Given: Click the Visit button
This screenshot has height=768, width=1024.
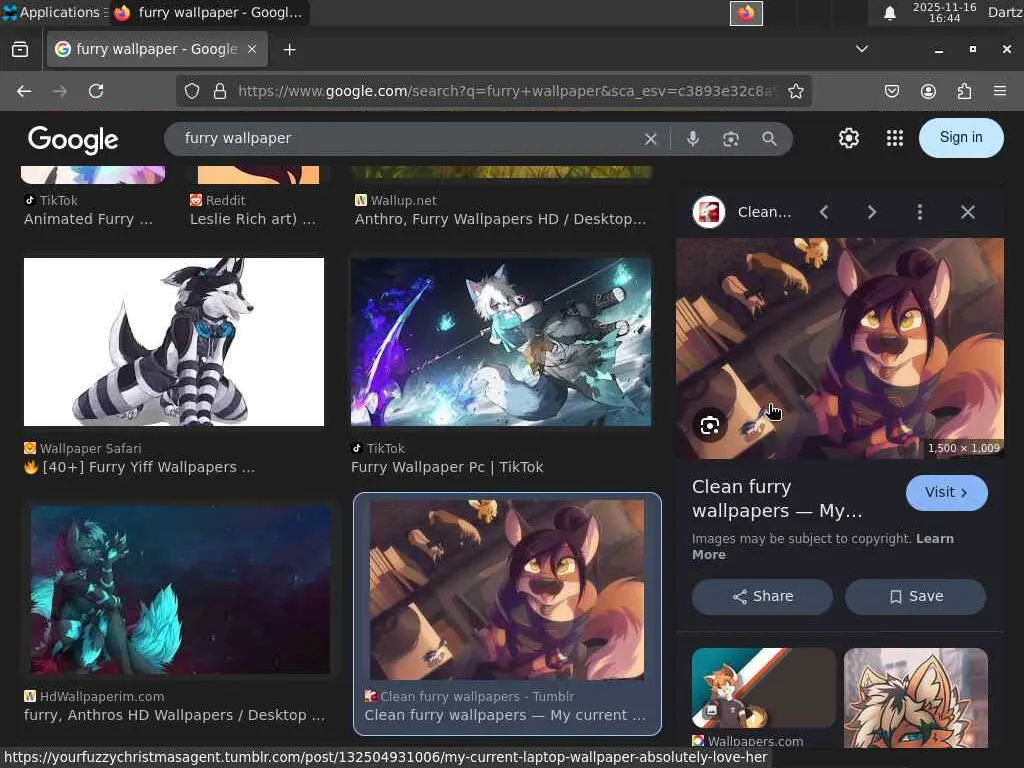Looking at the screenshot, I should click(x=946, y=492).
